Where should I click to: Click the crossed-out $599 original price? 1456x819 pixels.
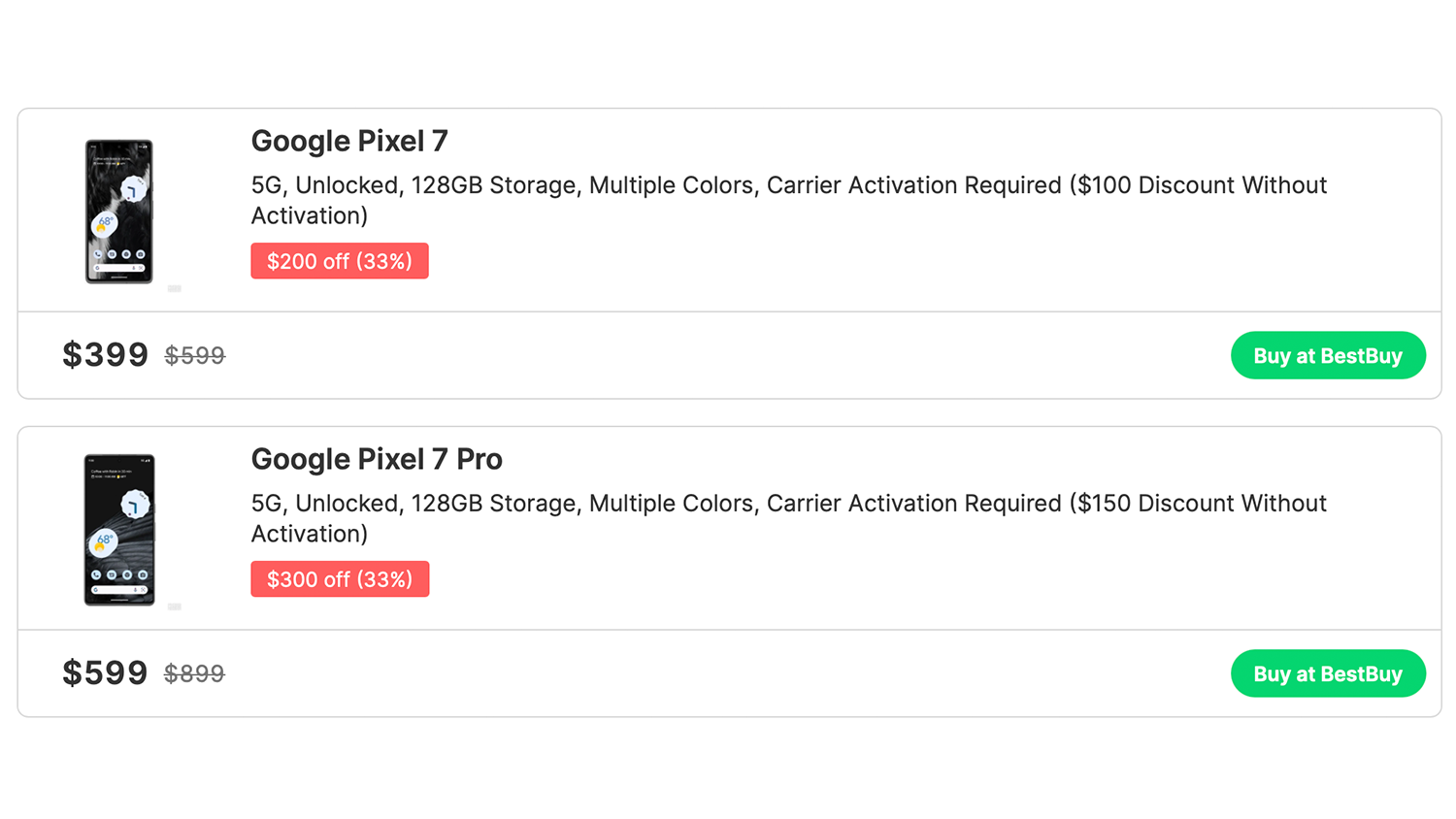(x=195, y=356)
